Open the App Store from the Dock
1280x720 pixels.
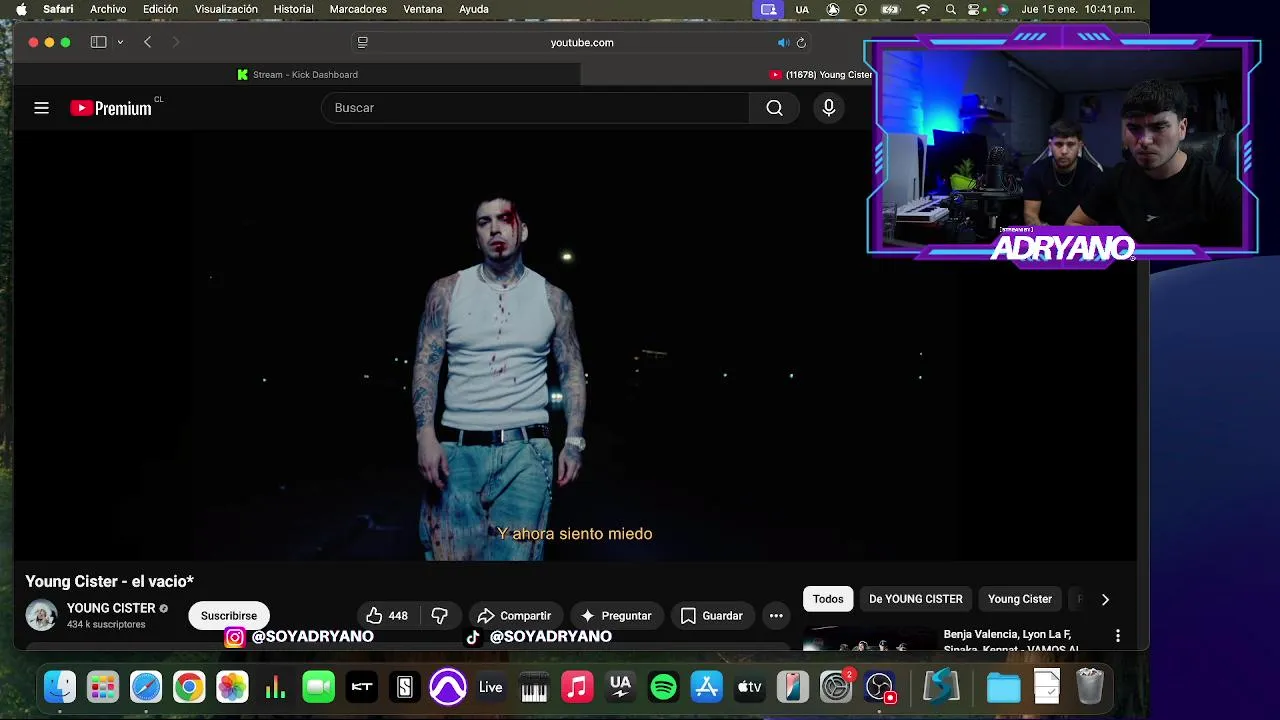pos(707,687)
